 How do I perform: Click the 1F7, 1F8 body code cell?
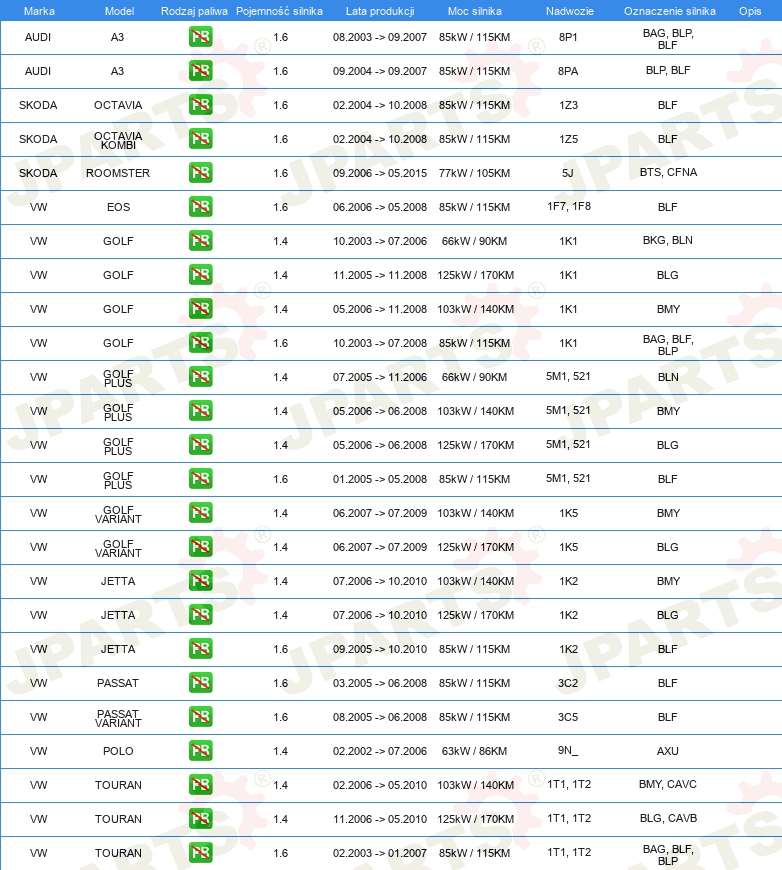[569, 206]
